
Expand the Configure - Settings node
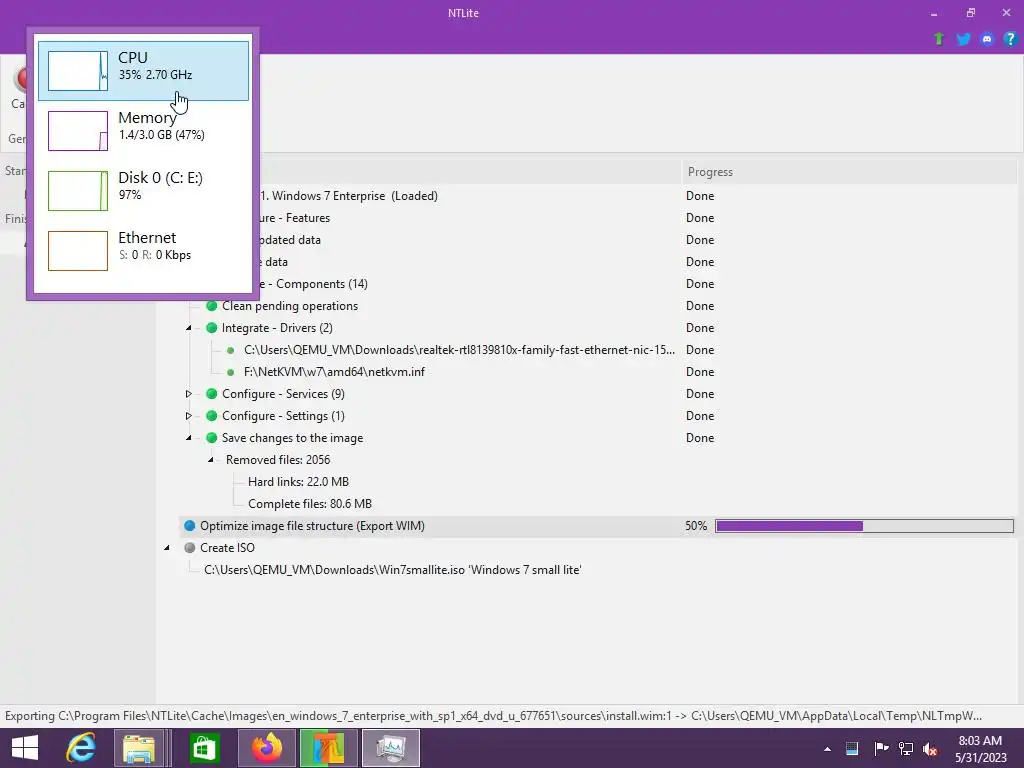pos(189,416)
